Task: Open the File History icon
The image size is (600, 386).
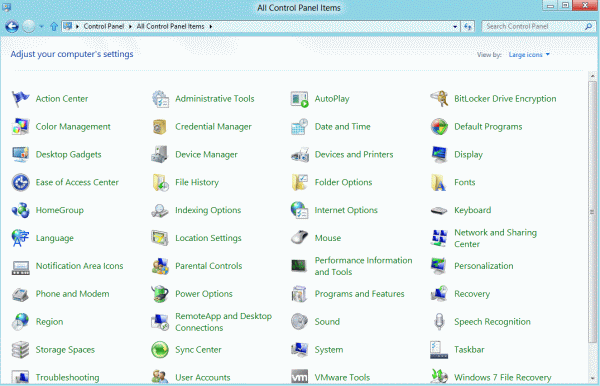Action: tap(160, 182)
